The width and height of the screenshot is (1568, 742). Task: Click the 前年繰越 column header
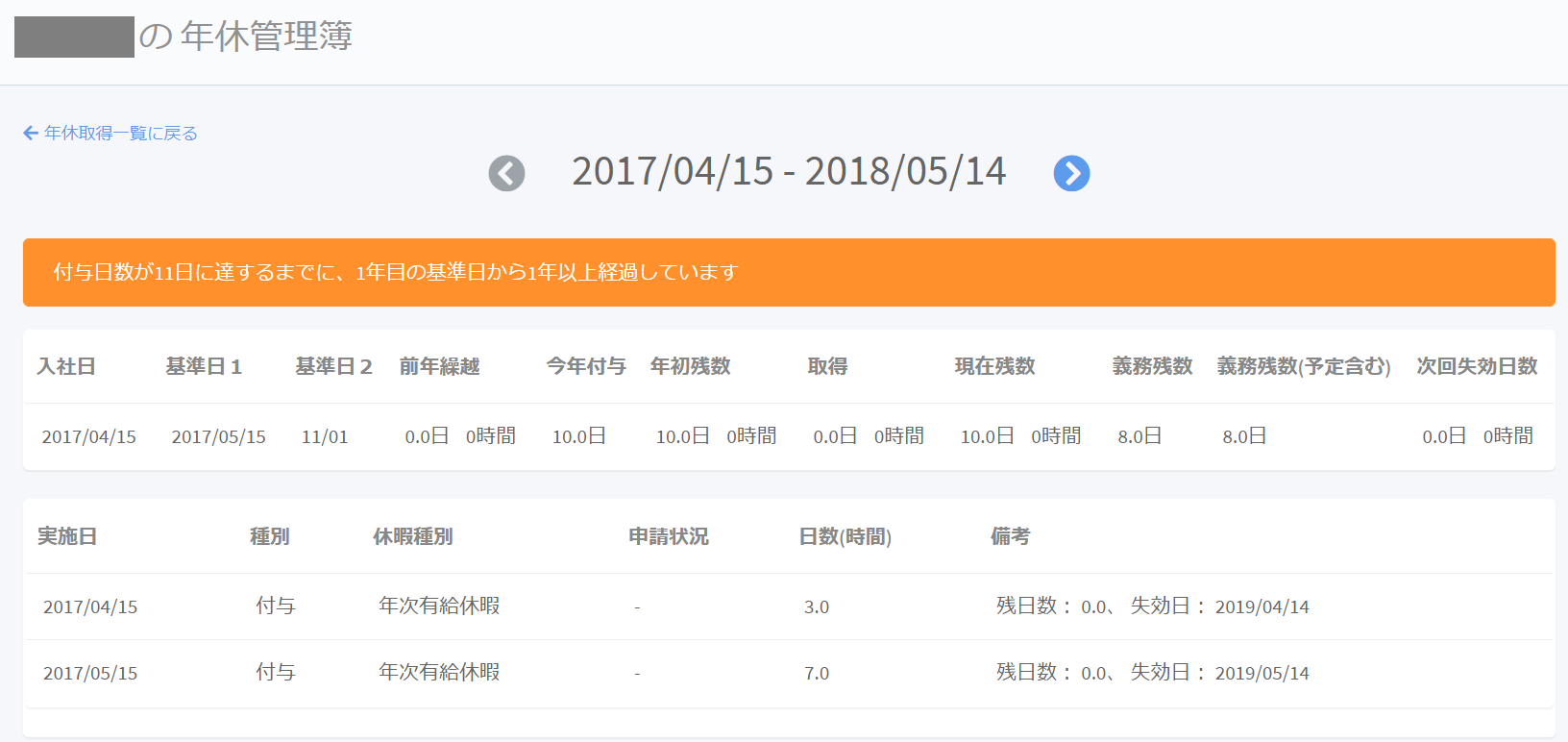click(439, 366)
